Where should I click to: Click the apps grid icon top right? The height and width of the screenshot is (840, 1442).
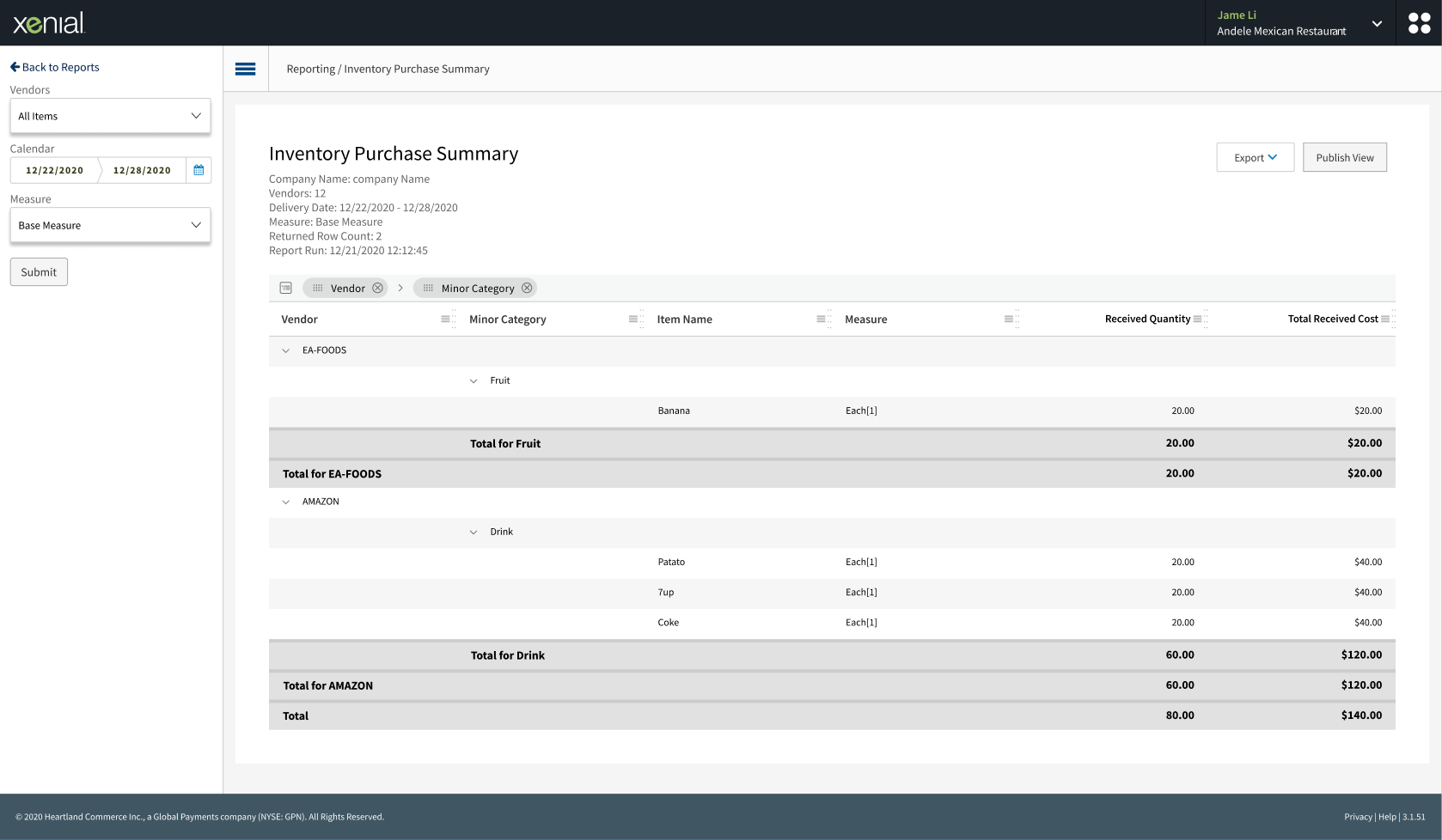[1419, 23]
